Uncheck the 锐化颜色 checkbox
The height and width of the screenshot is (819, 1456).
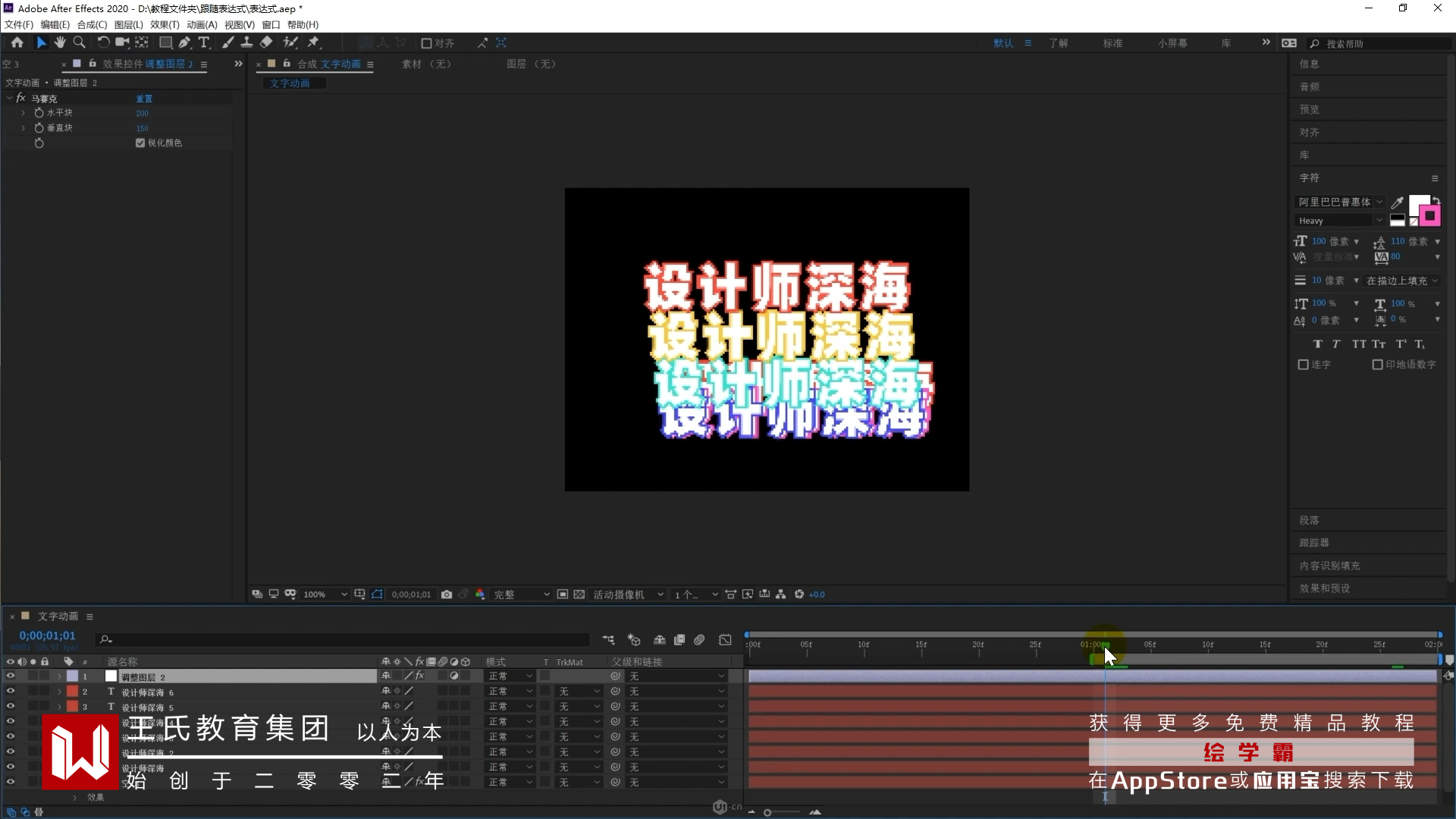click(x=140, y=143)
